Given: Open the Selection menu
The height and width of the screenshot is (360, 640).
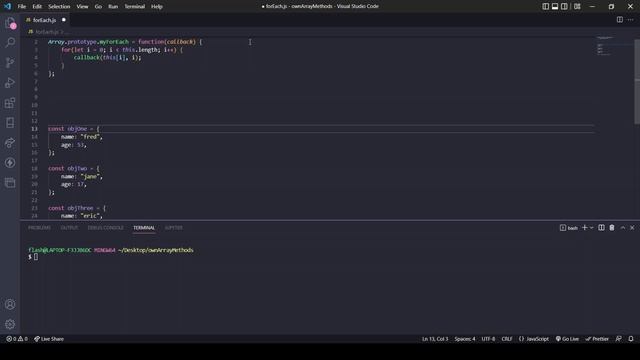Looking at the screenshot, I should [59, 7].
